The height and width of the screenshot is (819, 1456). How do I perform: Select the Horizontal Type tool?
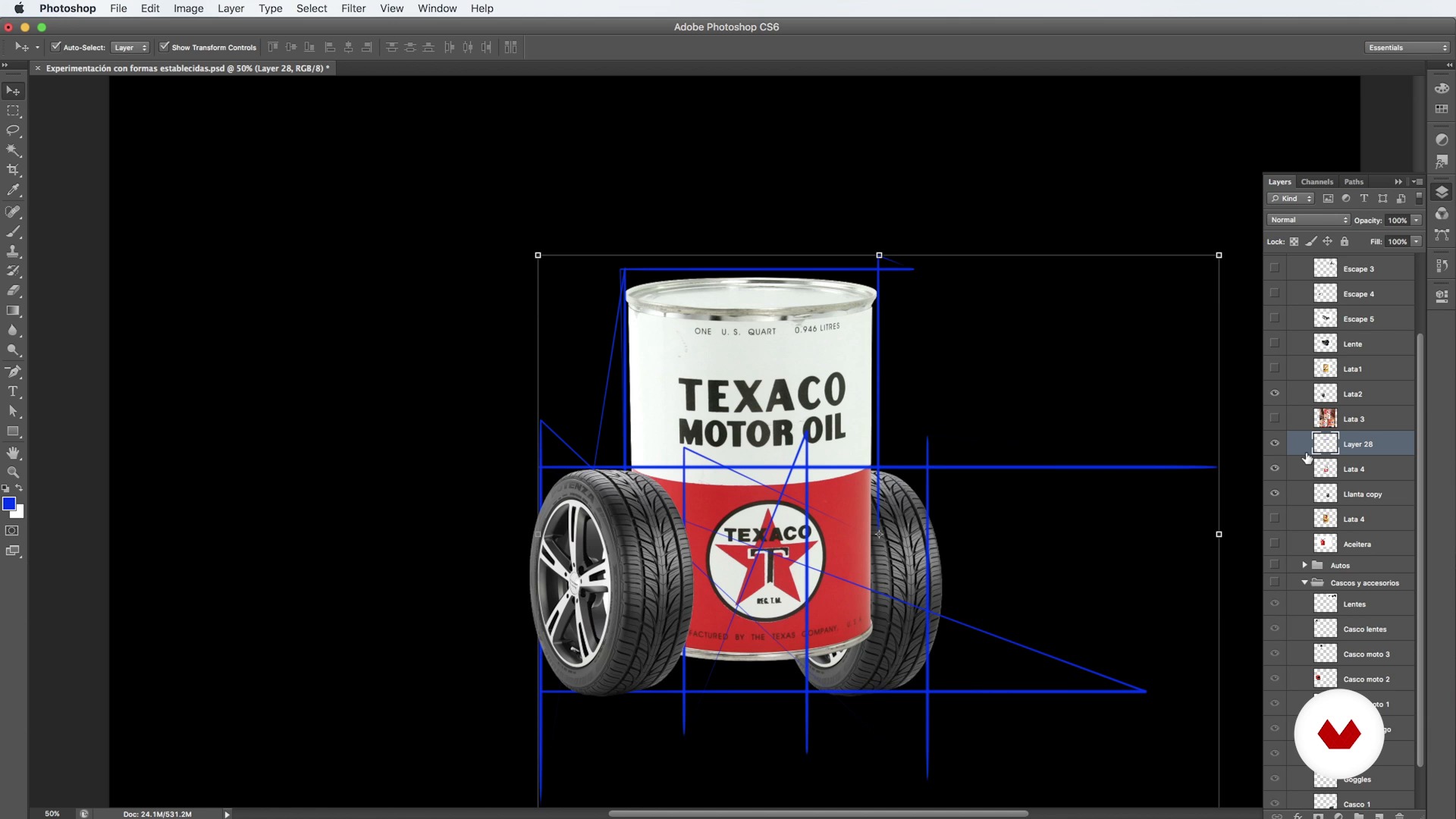[13, 391]
